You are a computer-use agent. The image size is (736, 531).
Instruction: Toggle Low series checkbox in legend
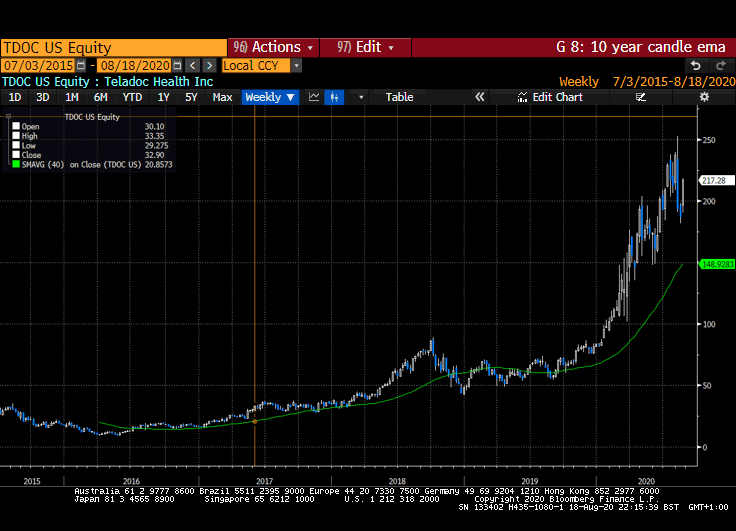click(16, 145)
